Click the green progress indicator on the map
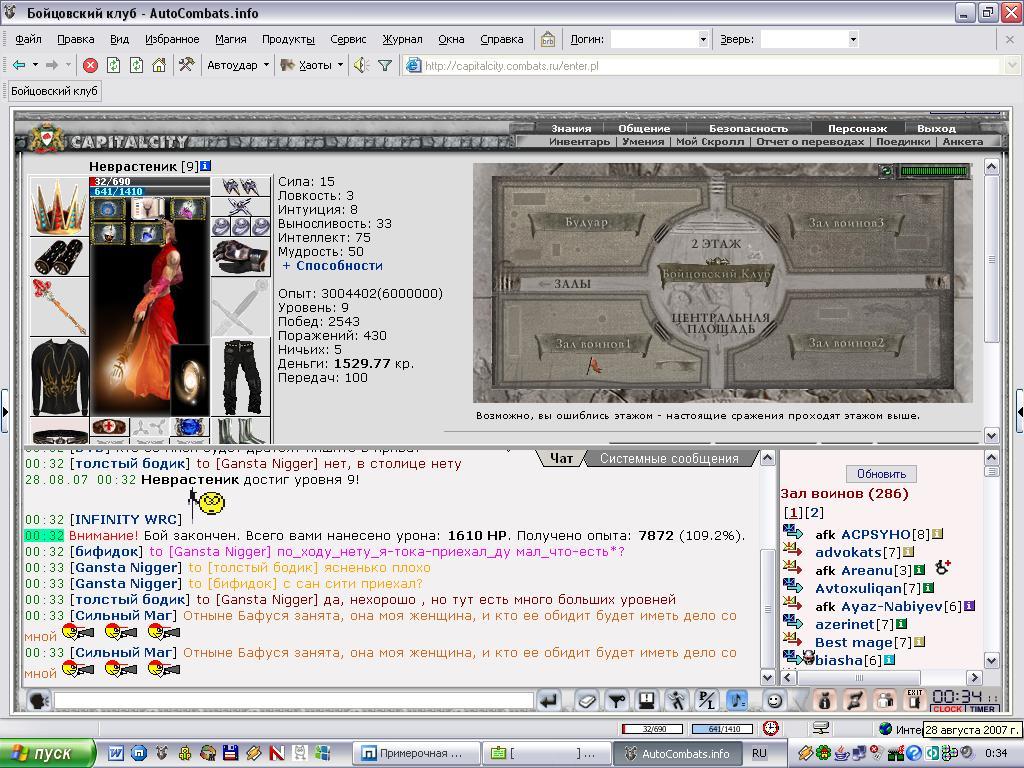1024x768 pixels. click(x=934, y=171)
